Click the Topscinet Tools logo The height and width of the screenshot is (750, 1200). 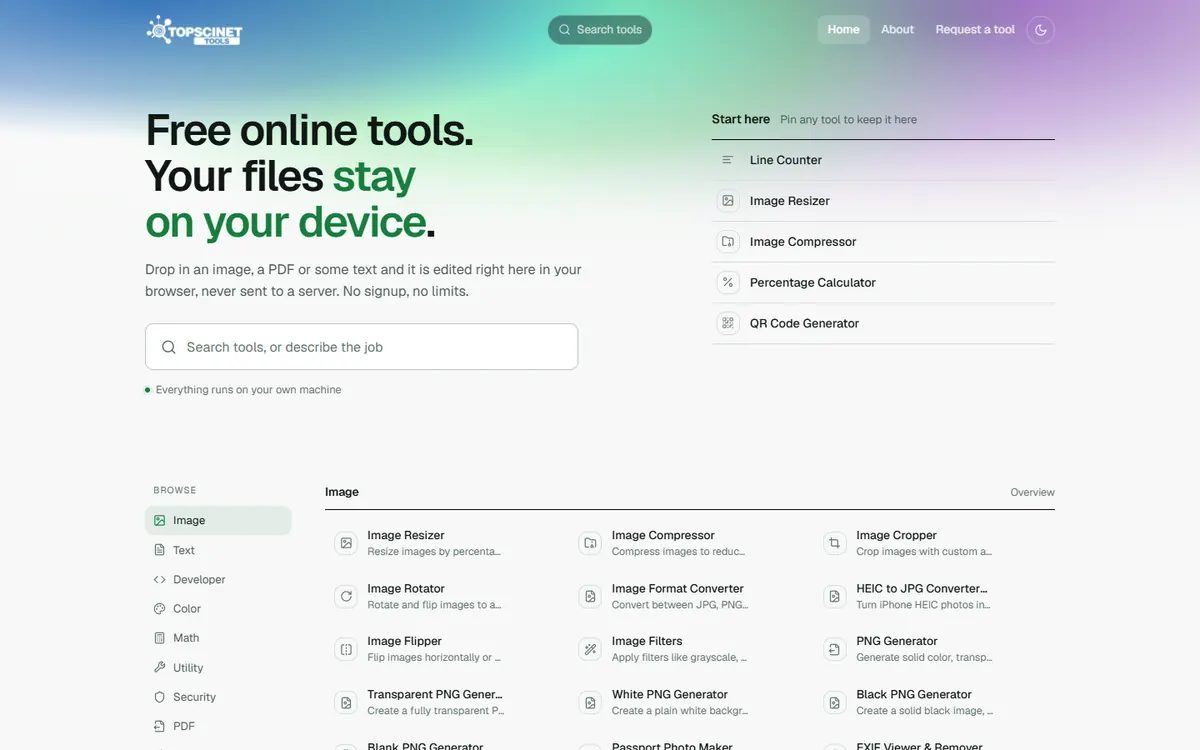pyautogui.click(x=194, y=30)
